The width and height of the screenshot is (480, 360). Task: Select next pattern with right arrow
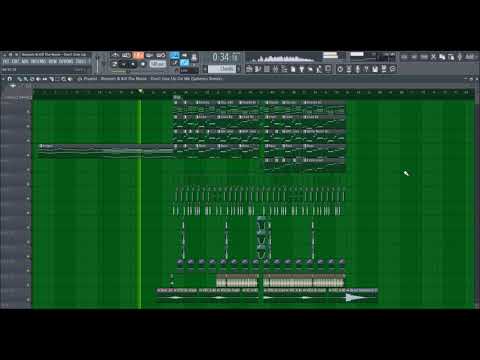[x=239, y=69]
